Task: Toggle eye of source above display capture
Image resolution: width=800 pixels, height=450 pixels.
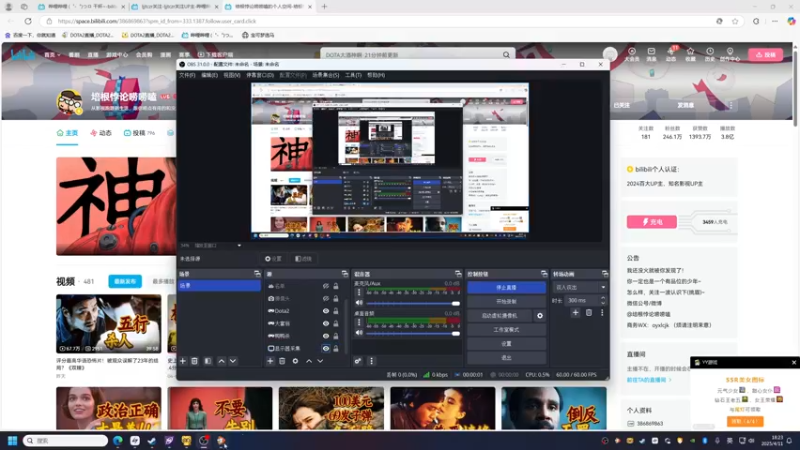Action: click(326, 336)
